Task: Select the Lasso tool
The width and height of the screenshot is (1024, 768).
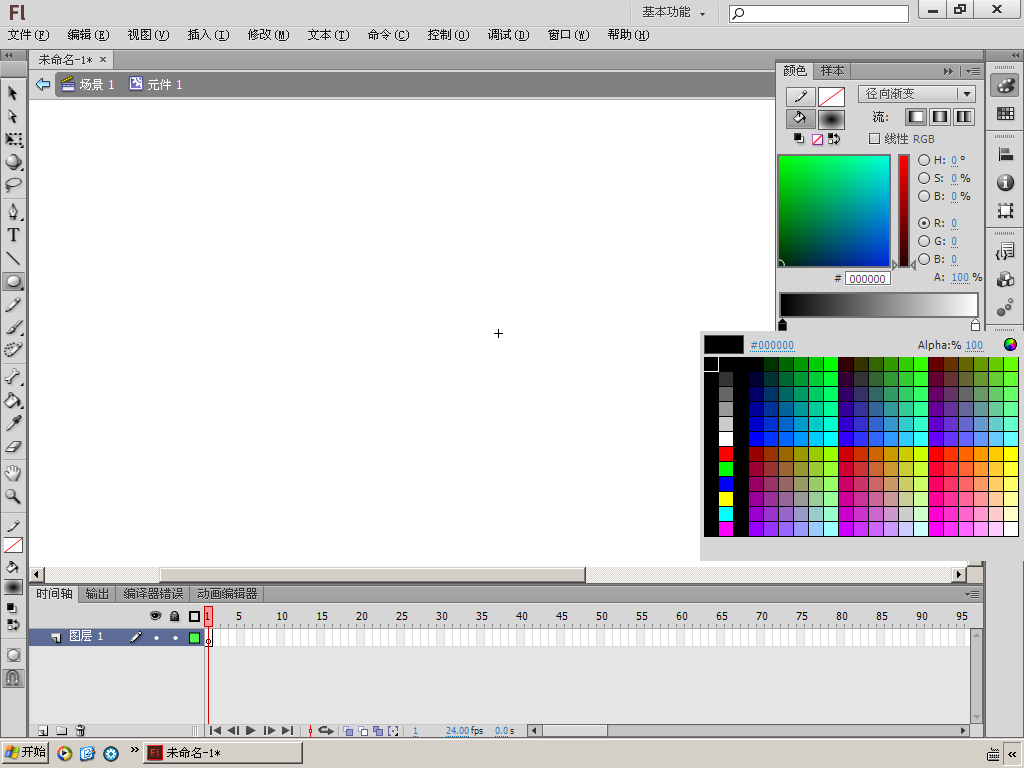Action: coord(13,185)
